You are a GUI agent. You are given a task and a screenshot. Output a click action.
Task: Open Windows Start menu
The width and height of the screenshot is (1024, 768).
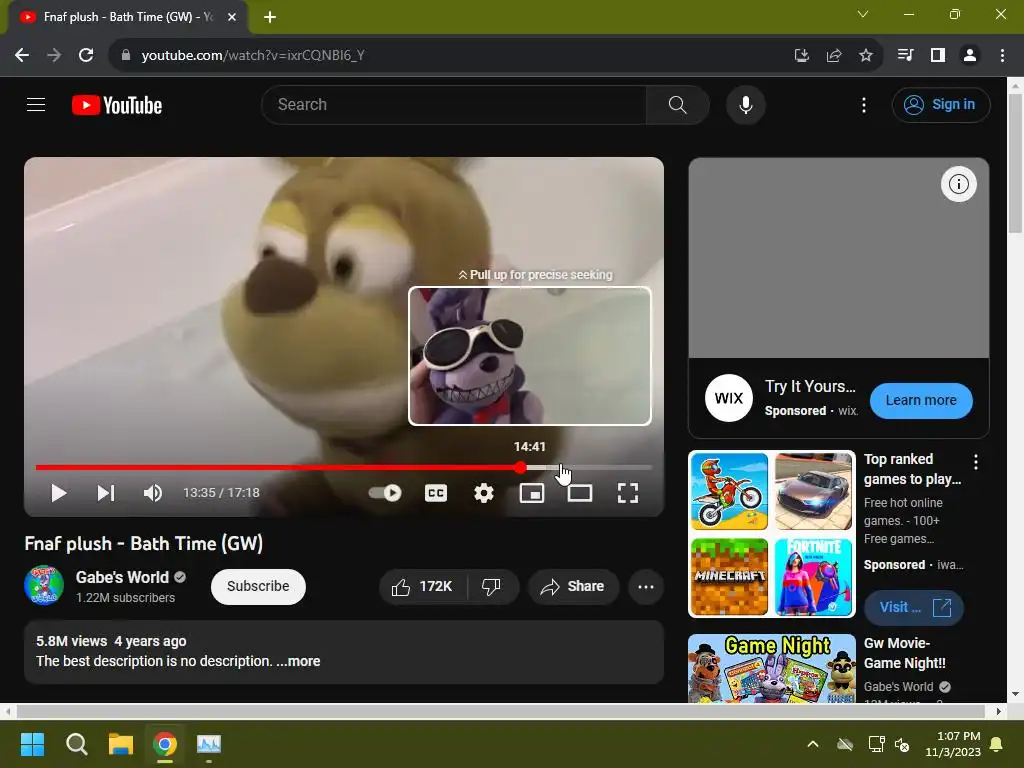pyautogui.click(x=32, y=744)
